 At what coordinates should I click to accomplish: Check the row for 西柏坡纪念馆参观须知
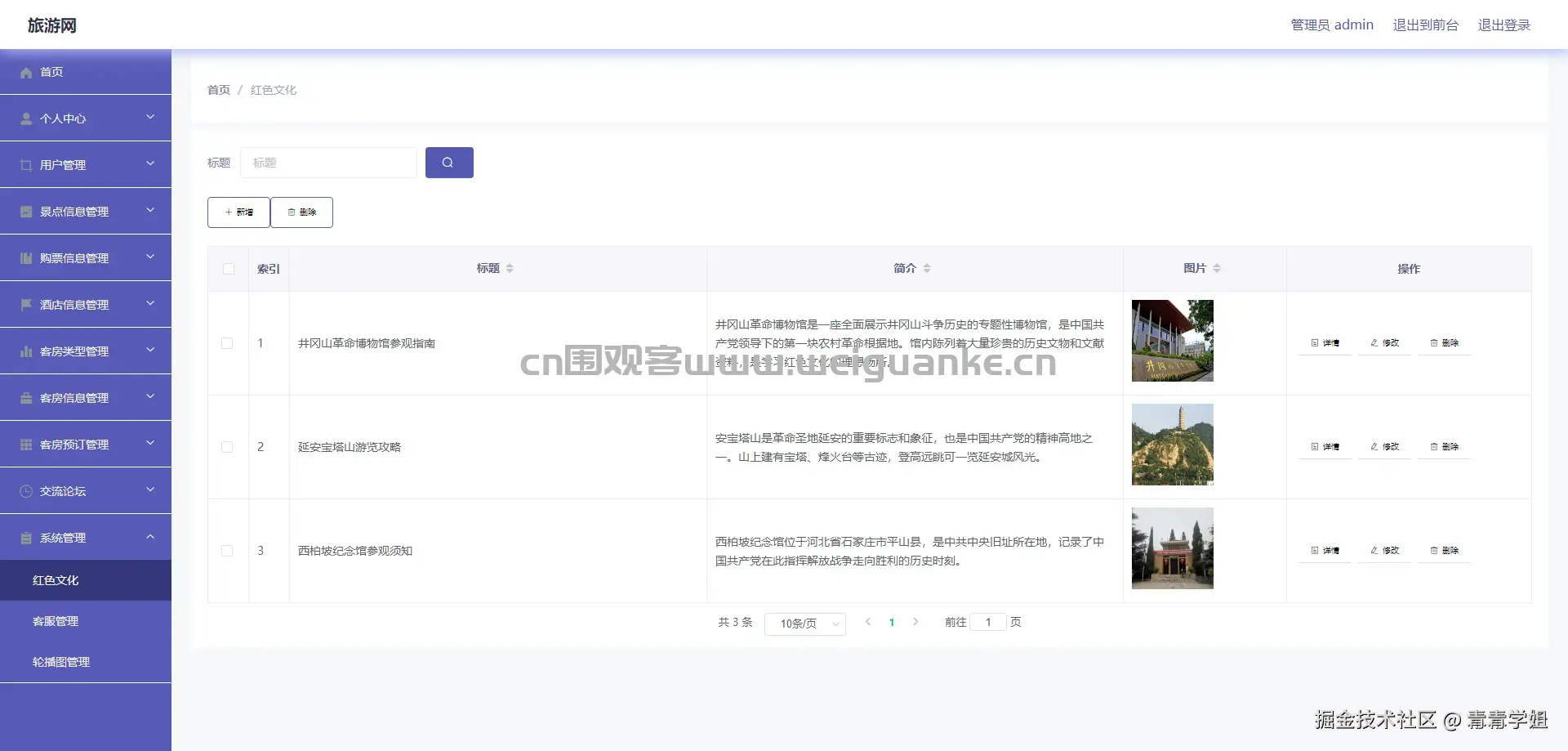coord(227,551)
